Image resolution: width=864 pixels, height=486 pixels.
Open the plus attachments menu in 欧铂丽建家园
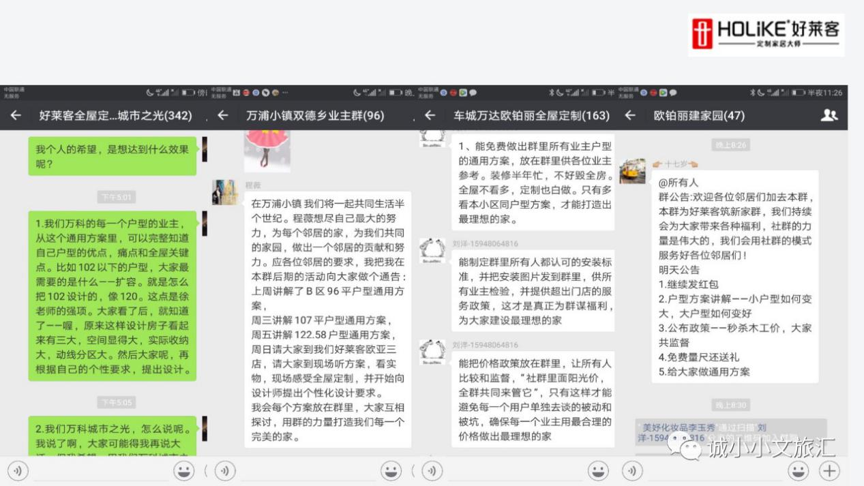pyautogui.click(x=830, y=471)
